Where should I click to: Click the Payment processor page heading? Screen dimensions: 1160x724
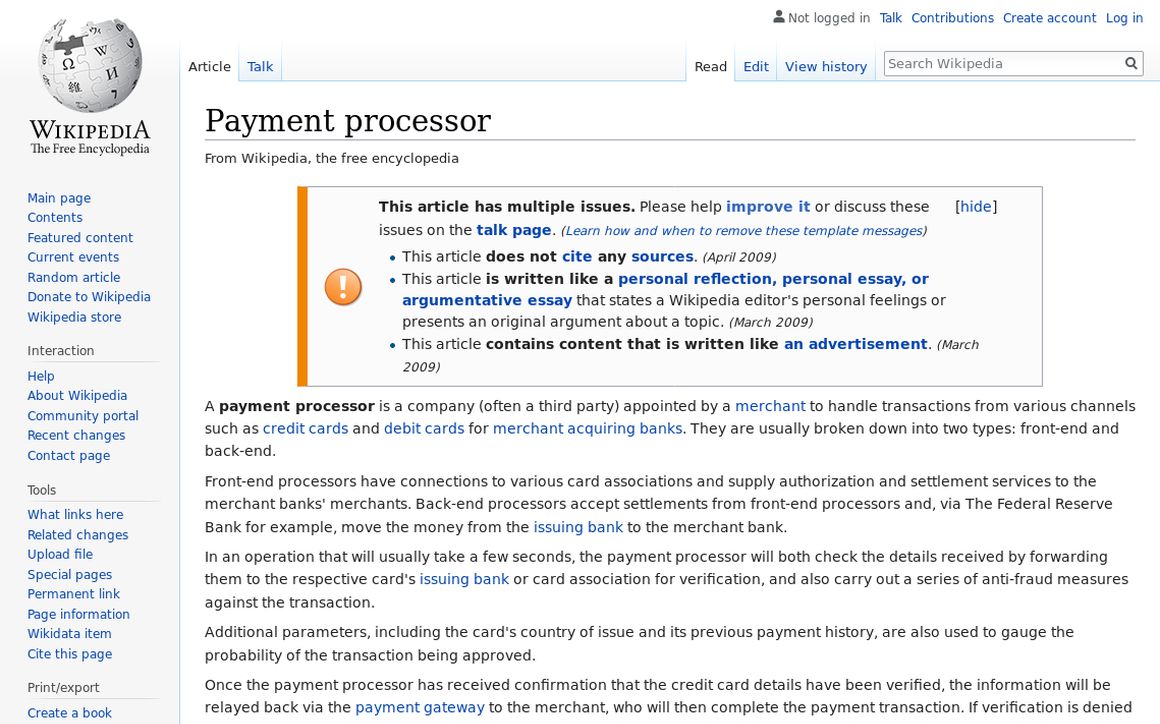coord(348,121)
